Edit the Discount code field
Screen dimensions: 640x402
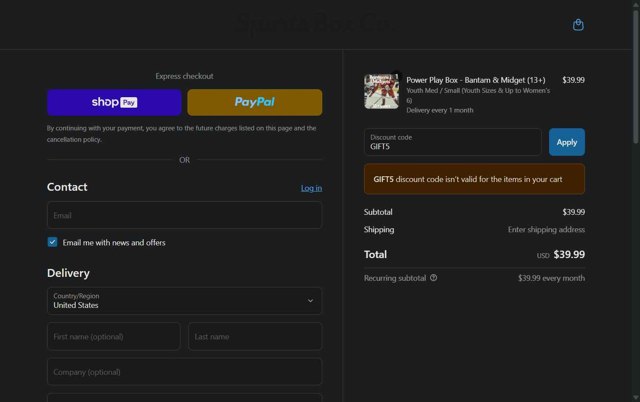pos(453,142)
